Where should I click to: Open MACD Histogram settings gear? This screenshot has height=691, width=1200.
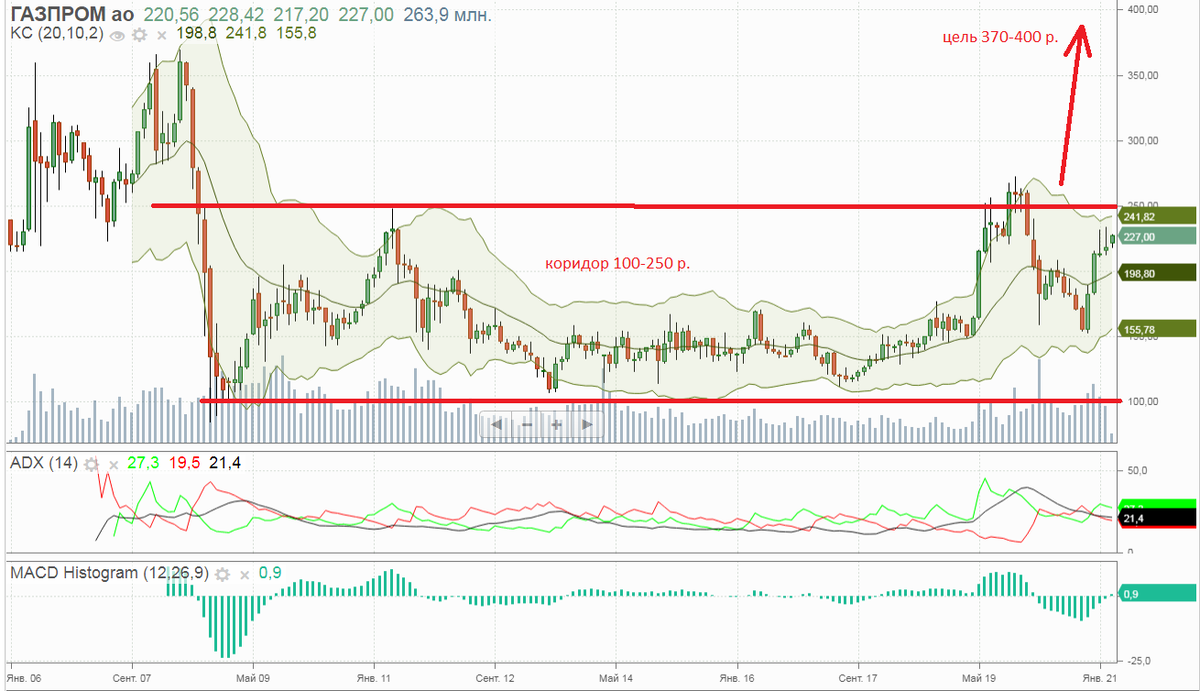click(223, 574)
